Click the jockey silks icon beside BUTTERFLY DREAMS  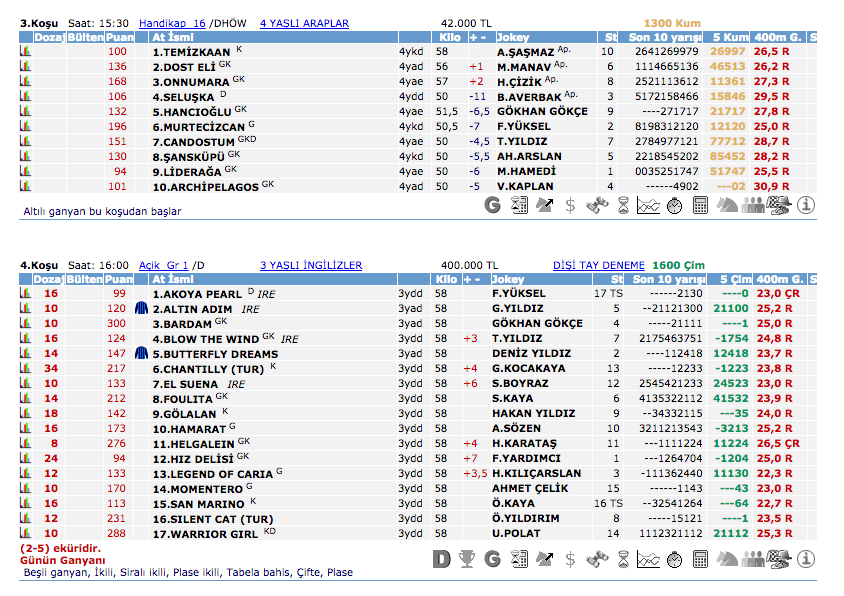point(142,354)
